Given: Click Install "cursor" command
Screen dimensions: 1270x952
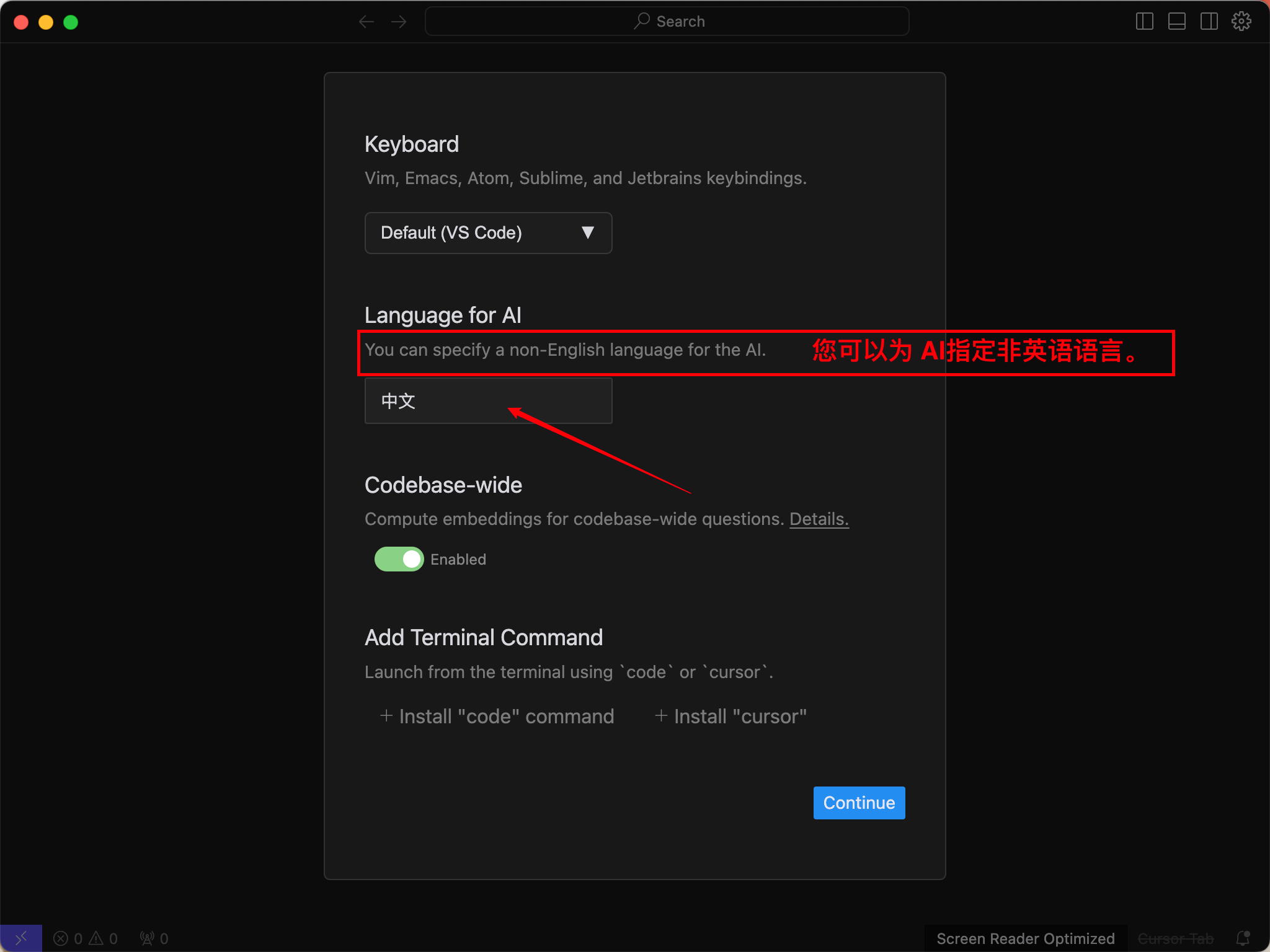Looking at the screenshot, I should pos(730,716).
